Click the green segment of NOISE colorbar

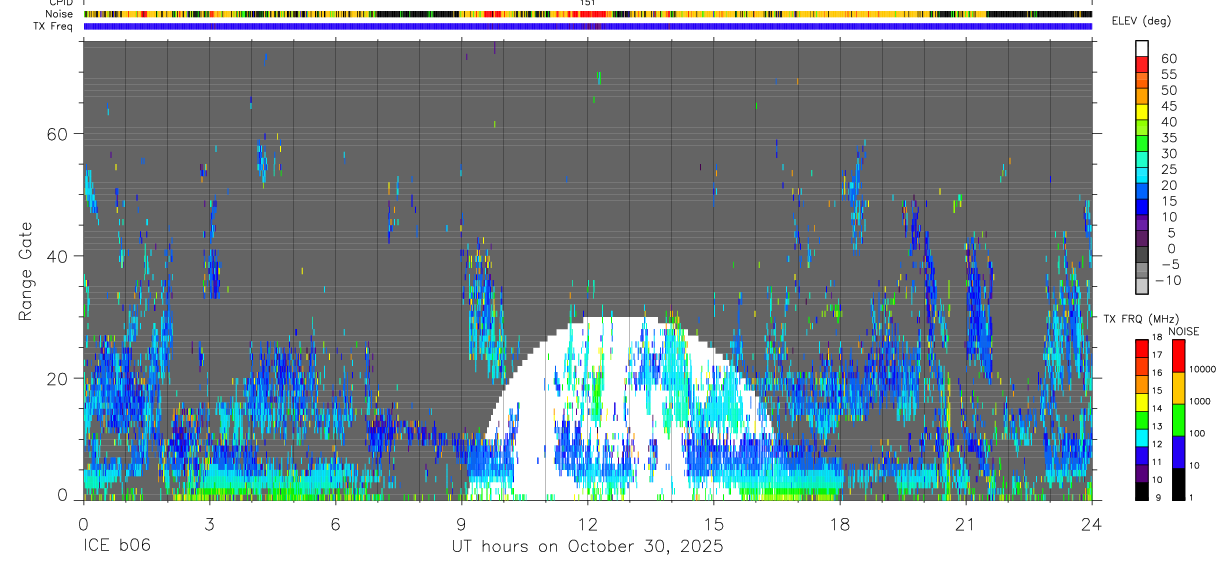[1179, 420]
